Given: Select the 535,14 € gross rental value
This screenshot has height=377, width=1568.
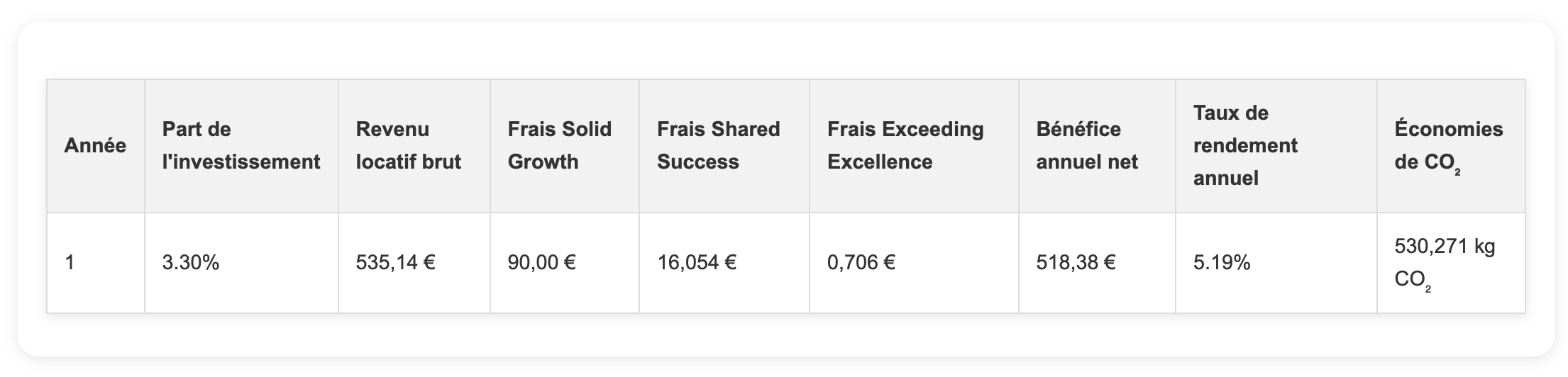Looking at the screenshot, I should (x=395, y=263).
